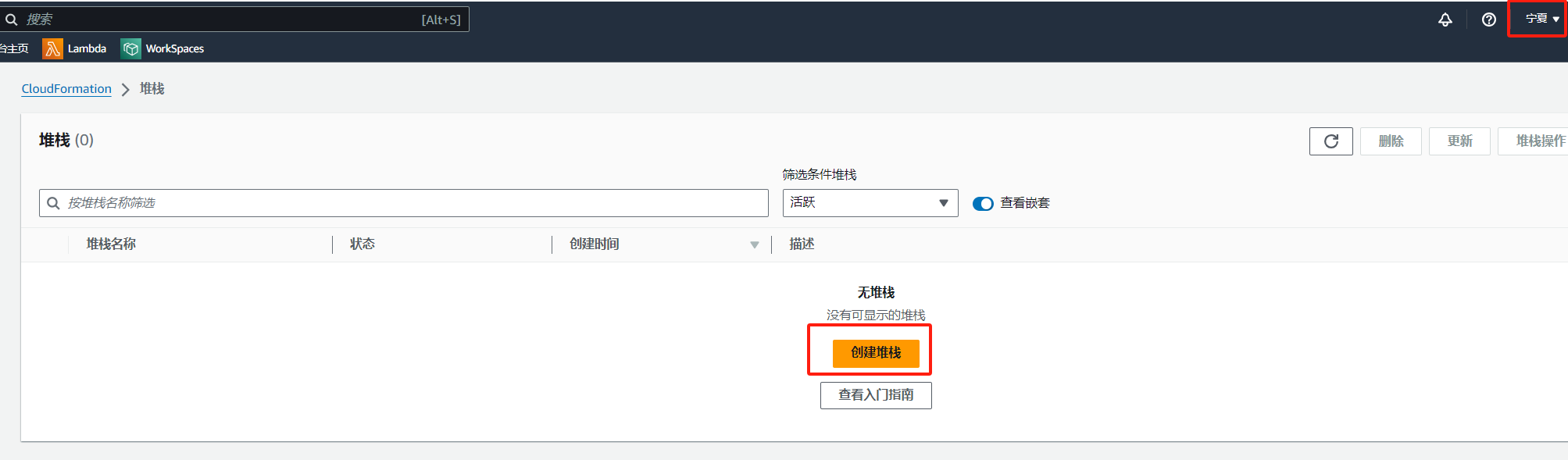This screenshot has height=460, width=1568.
Task: Click the 堆栈 (0) panel title
Action: 66,141
